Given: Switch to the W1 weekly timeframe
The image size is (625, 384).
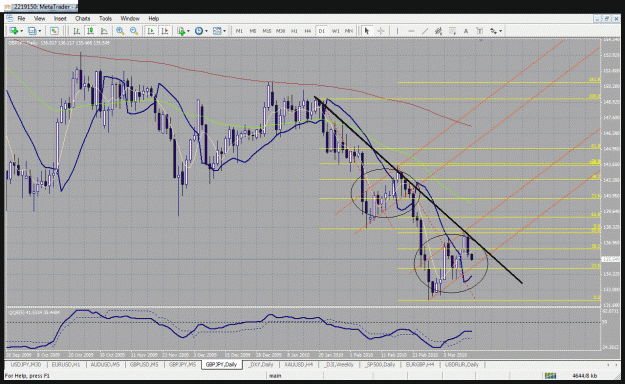Looking at the screenshot, I should click(336, 31).
